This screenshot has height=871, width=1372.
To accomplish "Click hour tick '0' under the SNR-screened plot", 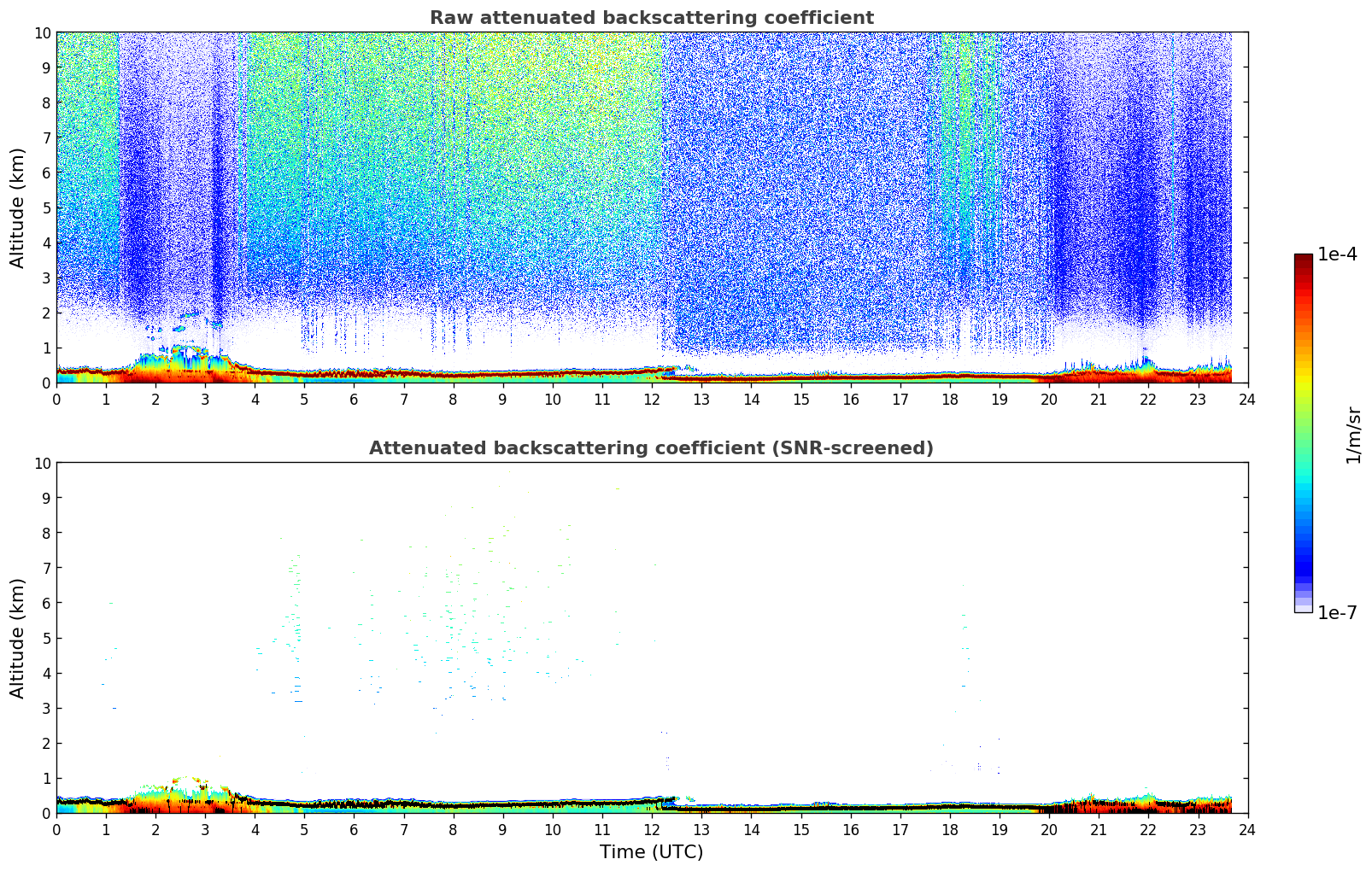I will coord(57,829).
